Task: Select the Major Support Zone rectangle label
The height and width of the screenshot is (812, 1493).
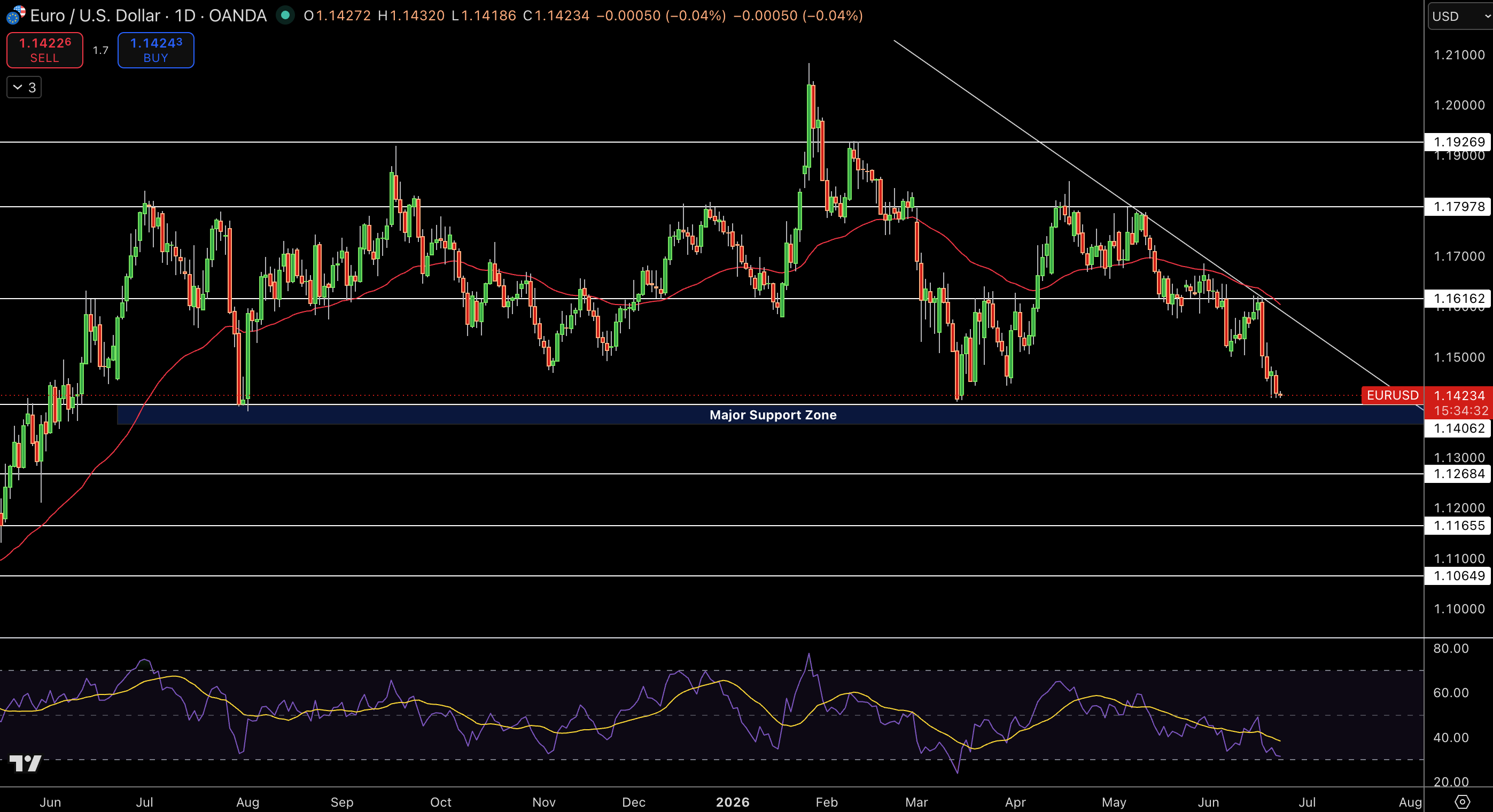Action: (x=773, y=415)
